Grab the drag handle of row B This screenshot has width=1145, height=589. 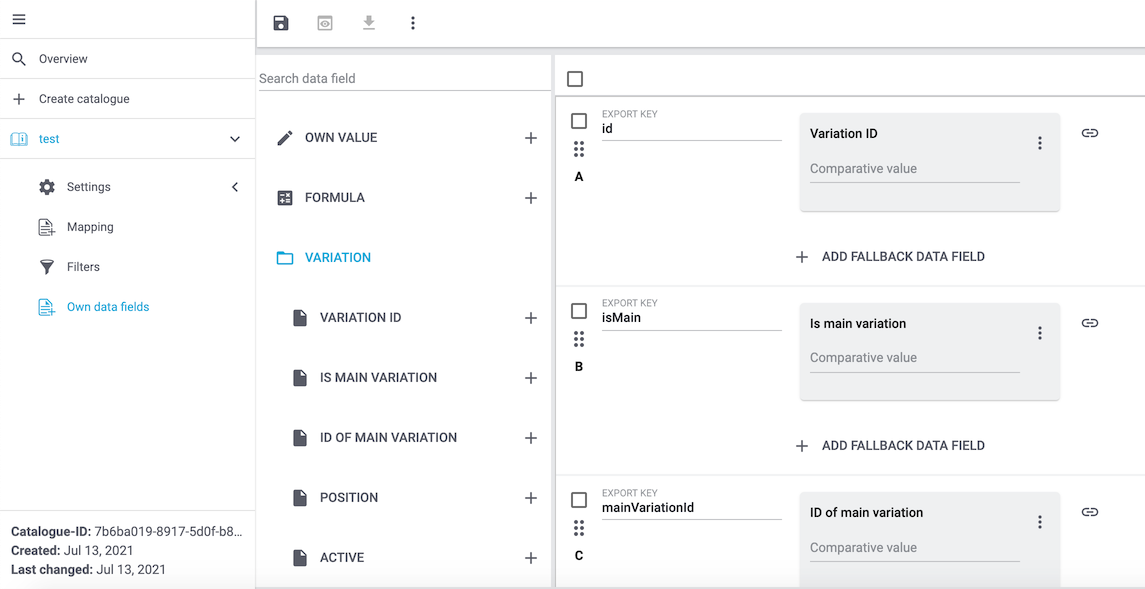point(578,339)
